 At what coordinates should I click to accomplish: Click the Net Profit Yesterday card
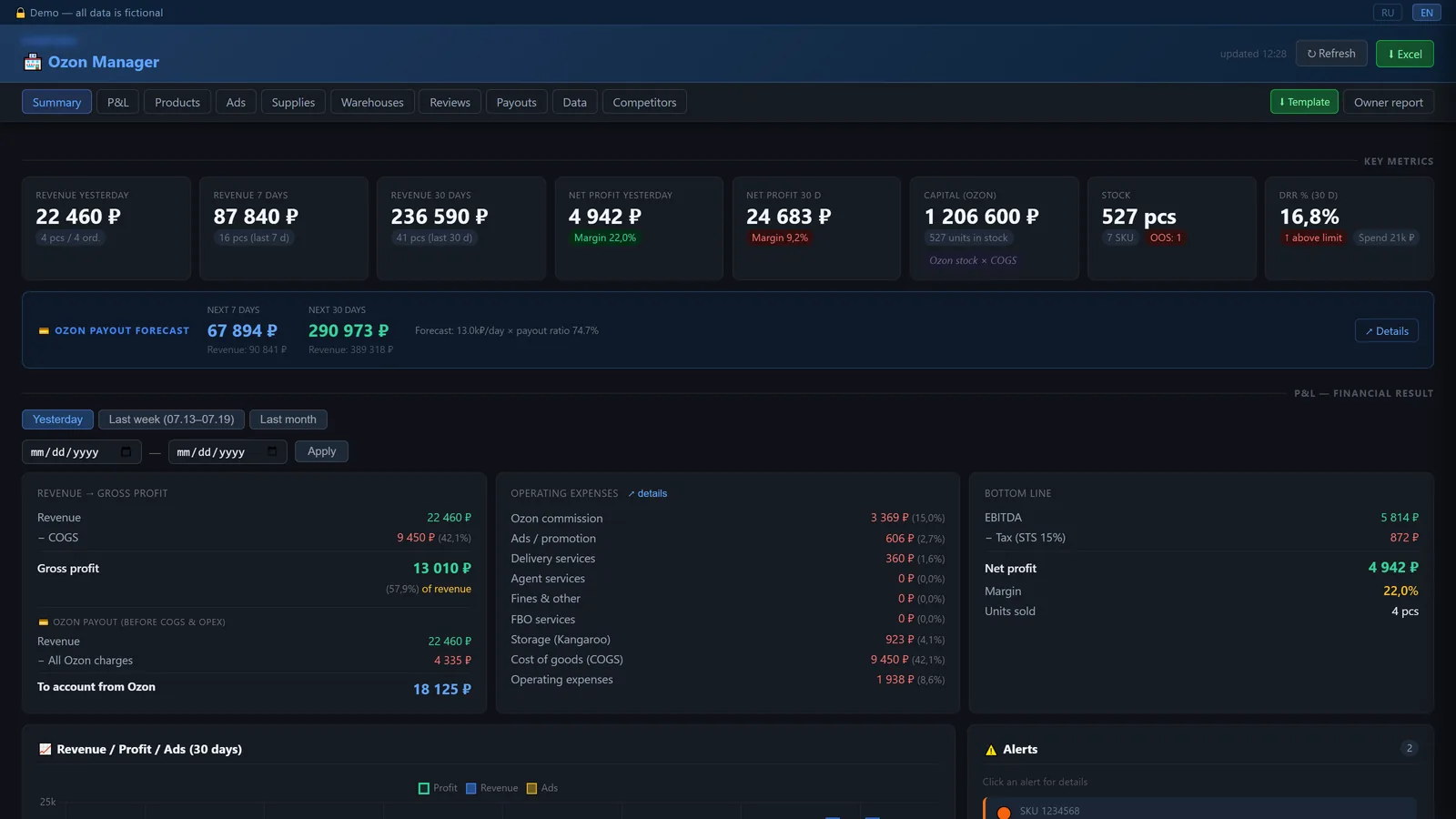tap(639, 227)
